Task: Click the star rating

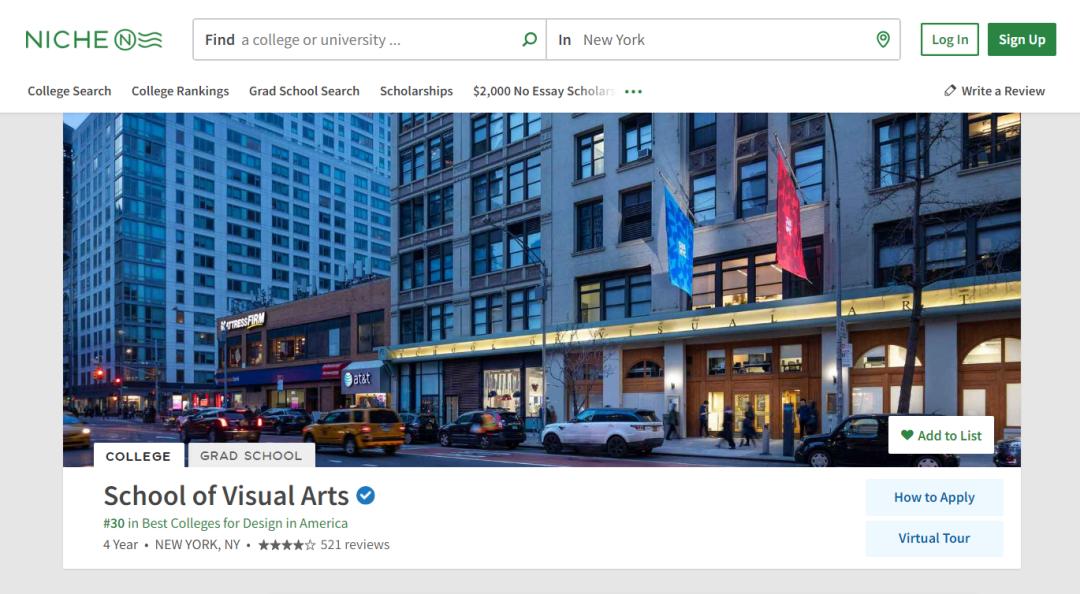Action: pyautogui.click(x=287, y=545)
